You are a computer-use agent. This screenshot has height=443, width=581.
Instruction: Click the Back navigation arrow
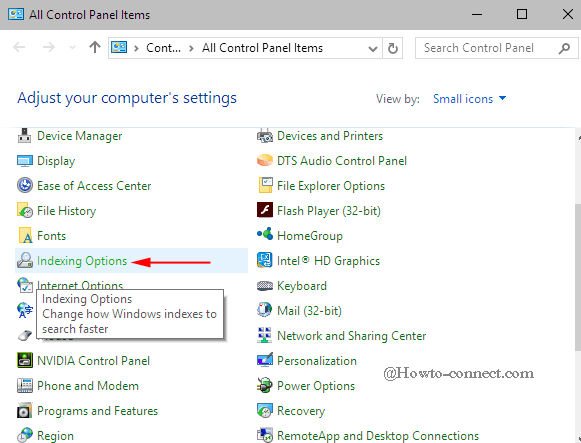19,47
